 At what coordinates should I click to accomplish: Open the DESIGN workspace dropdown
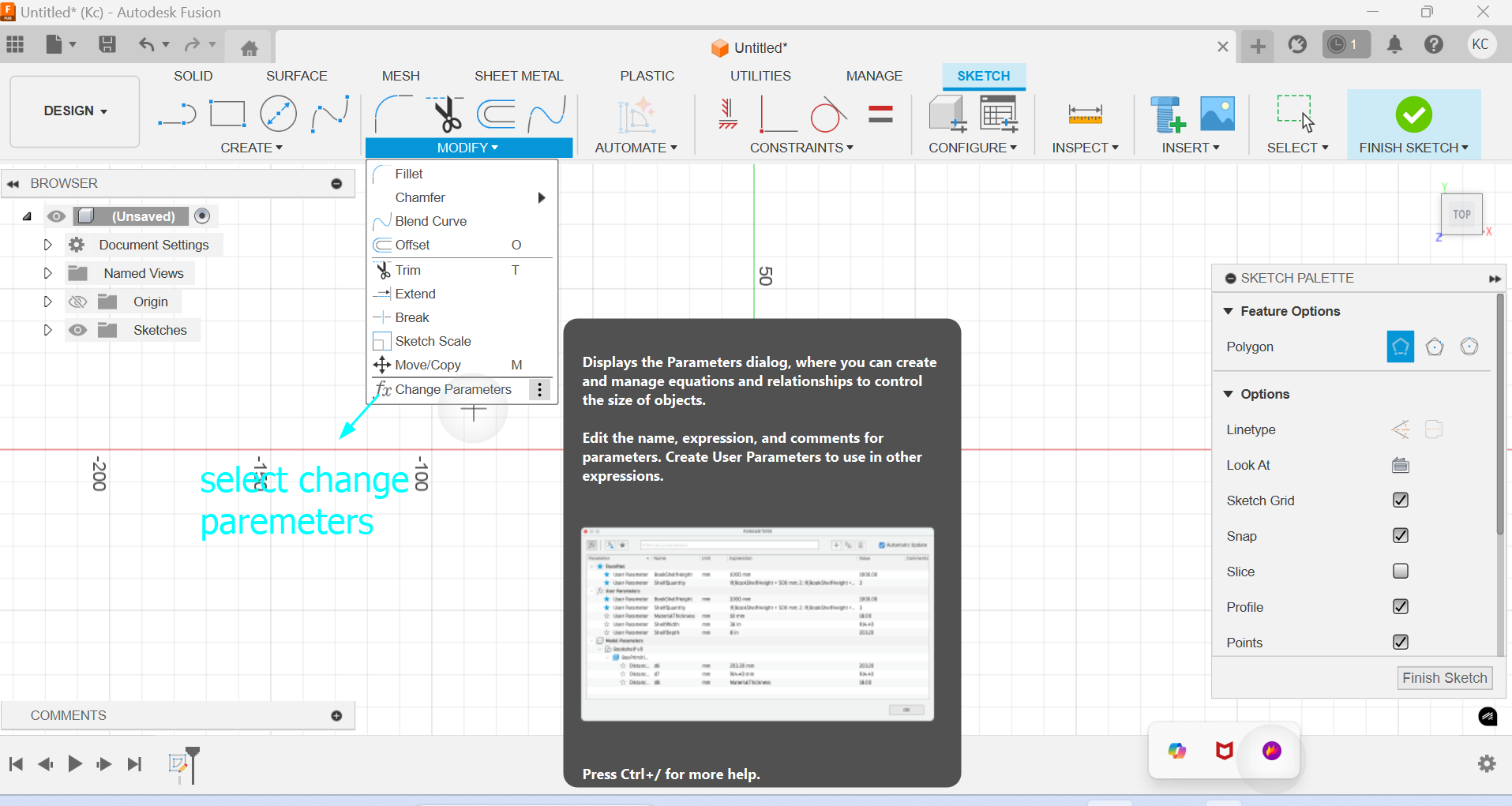click(x=75, y=111)
